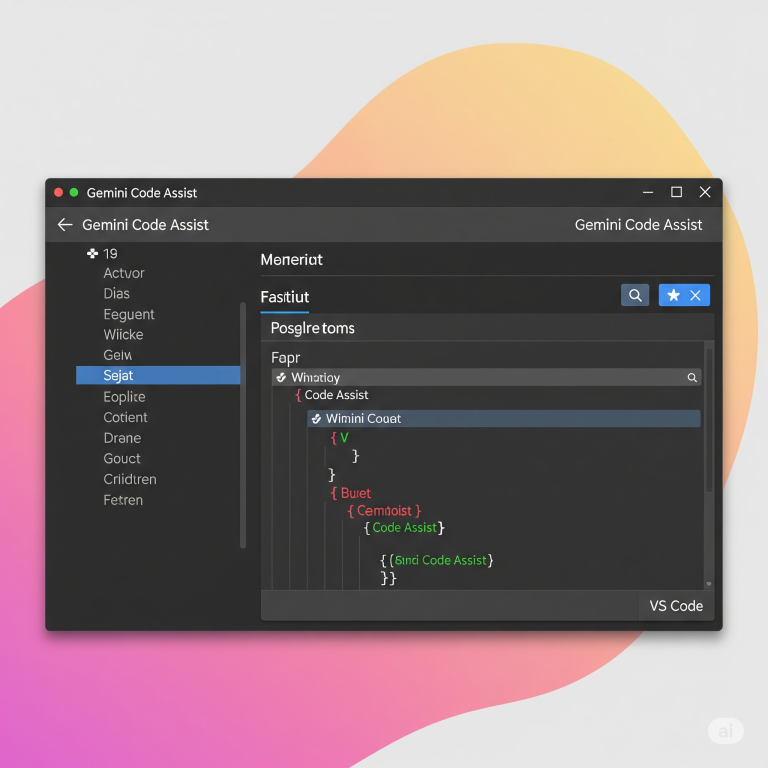The width and height of the screenshot is (768, 768).
Task: Click the X icon beside the star
Action: (x=696, y=295)
